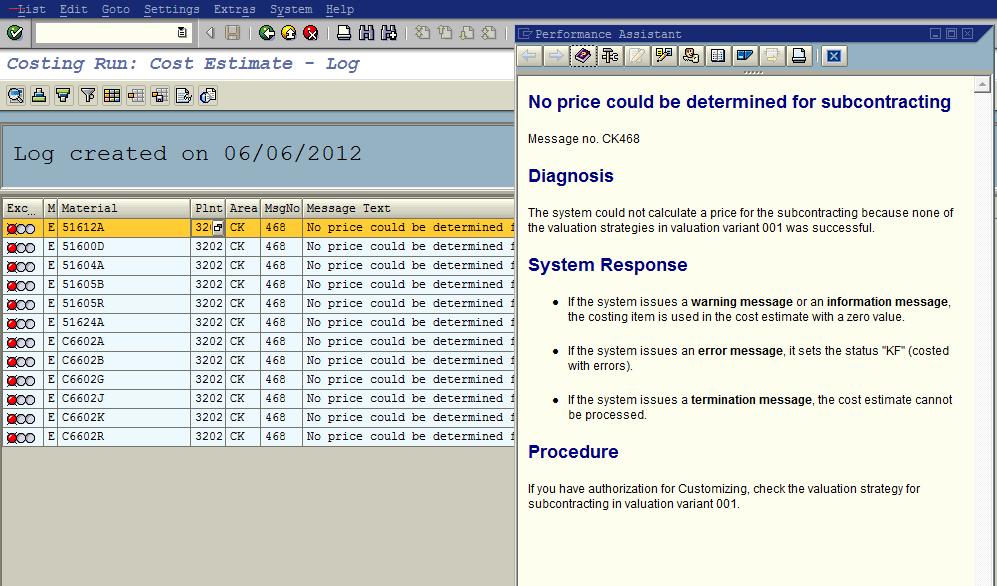Screen dimensions: 997x586
Task: Click the Set Filter funnel icon
Action: 88,95
